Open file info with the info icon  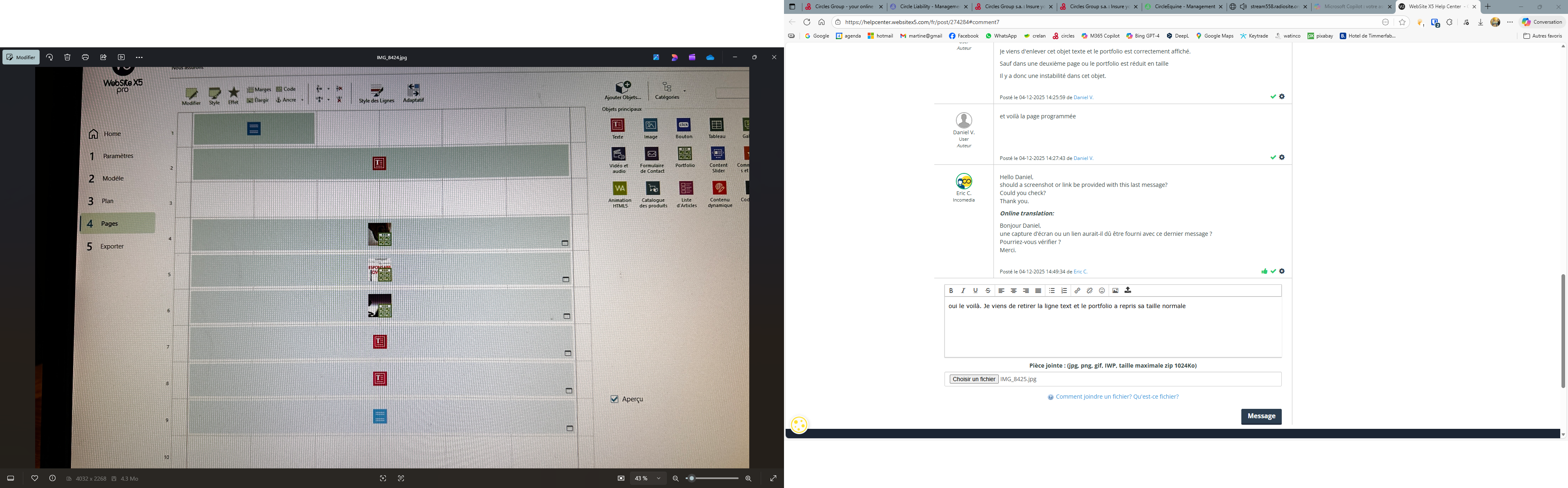point(52,478)
